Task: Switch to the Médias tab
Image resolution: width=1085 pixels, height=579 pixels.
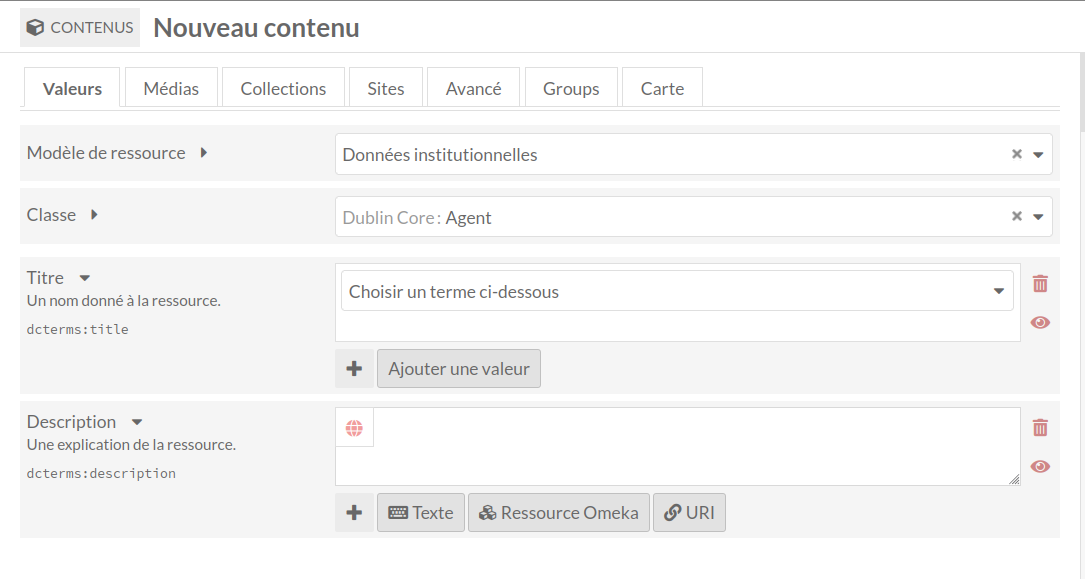Action: click(x=171, y=89)
